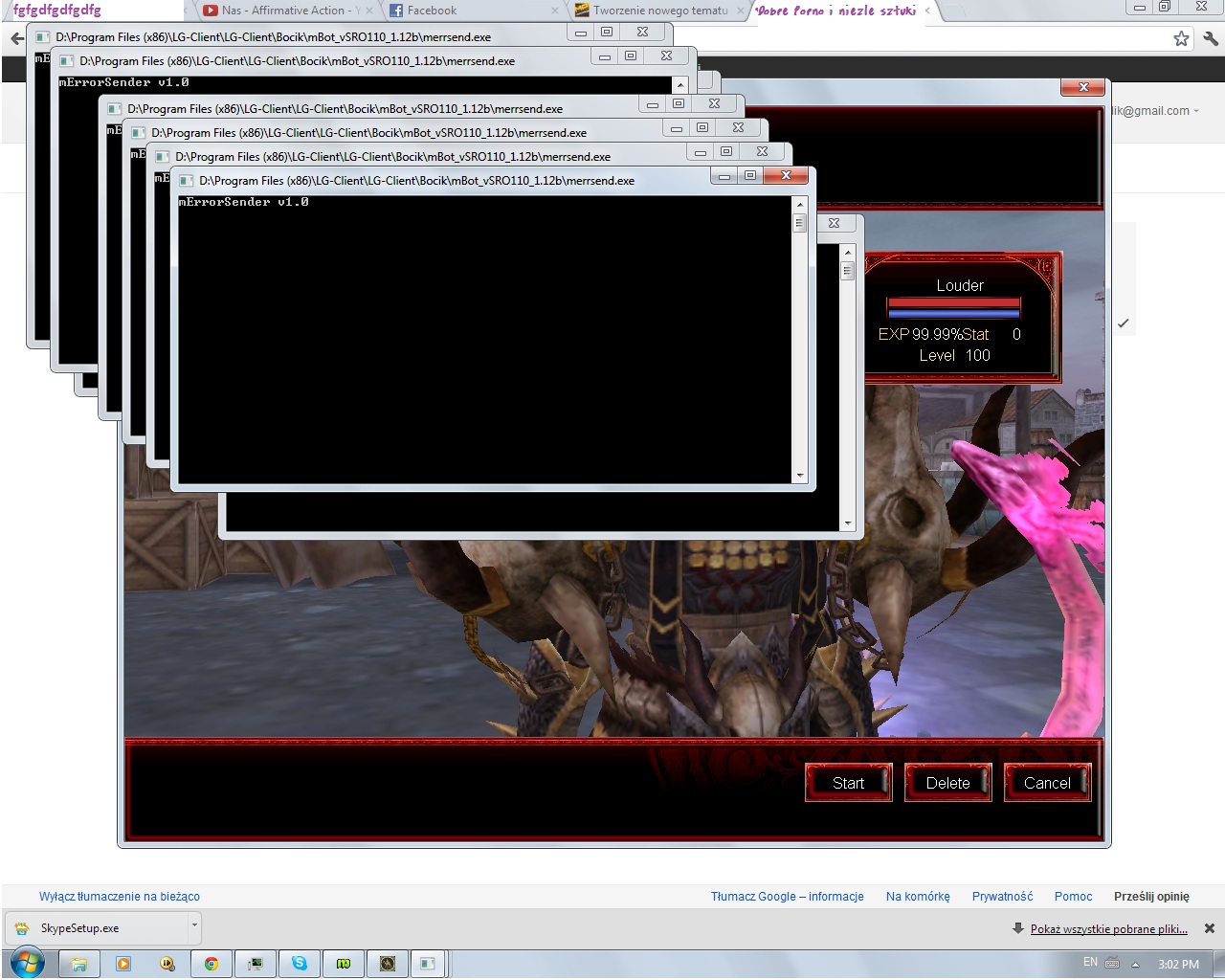Click the Delete character button
1225x980 pixels.
pos(947,783)
